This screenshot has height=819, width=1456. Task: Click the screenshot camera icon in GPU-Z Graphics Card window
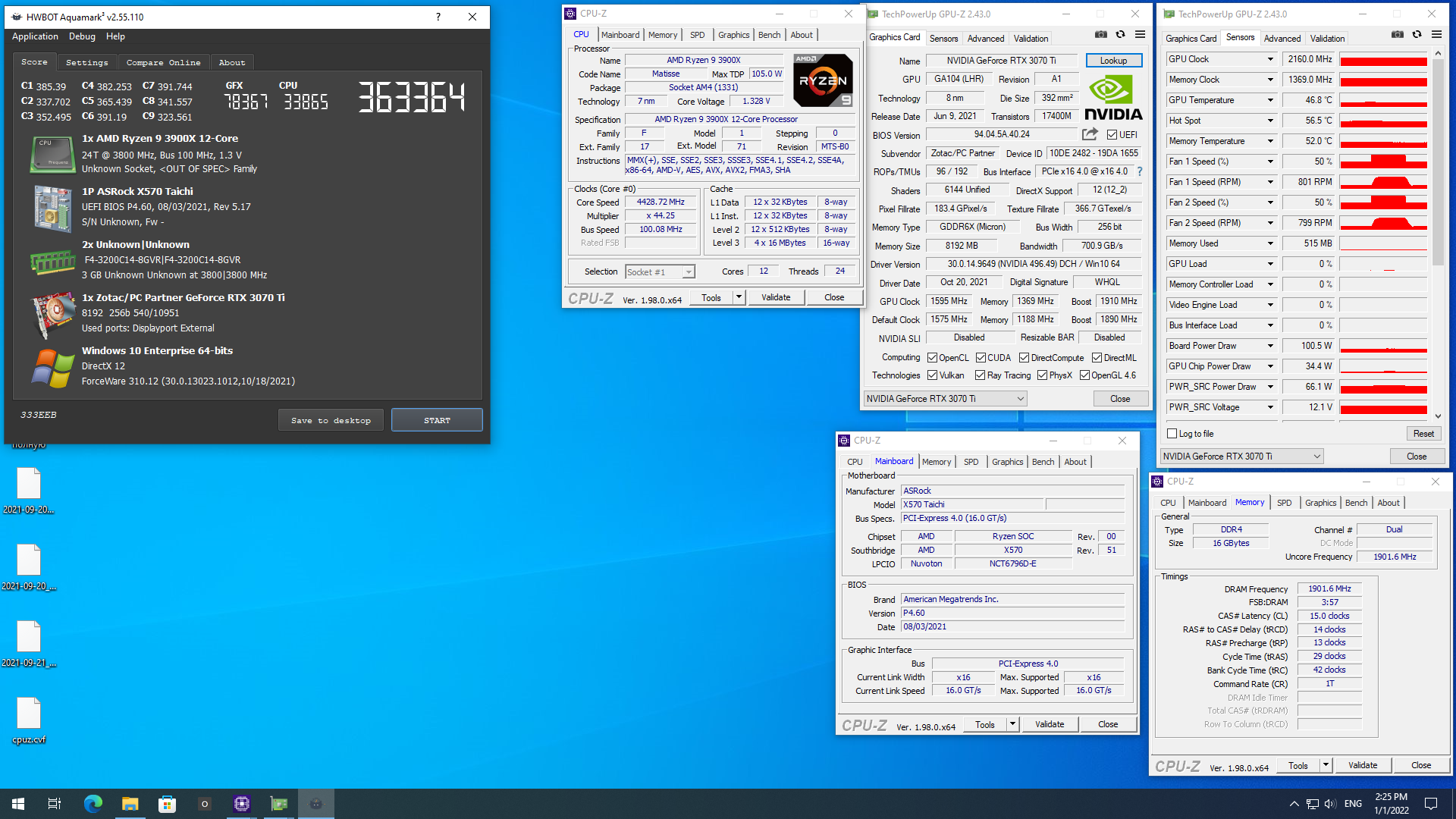pos(1100,35)
